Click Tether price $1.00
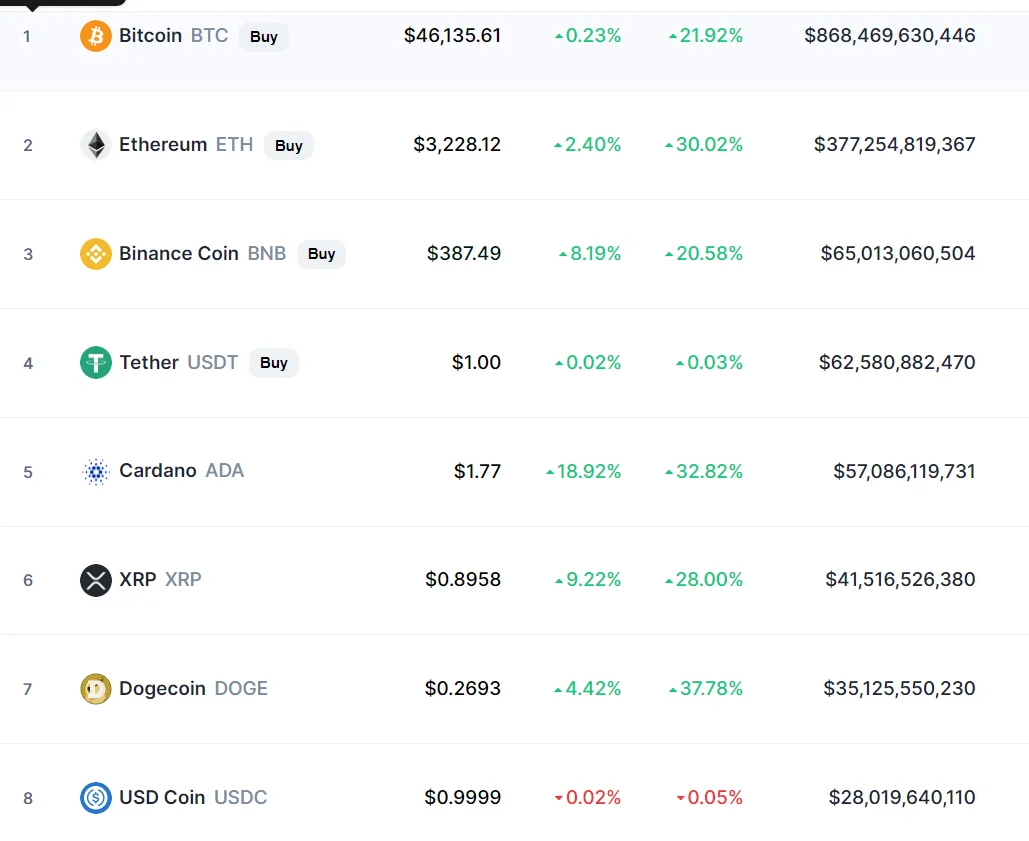Image resolution: width=1029 pixels, height=841 pixels. pyautogui.click(x=476, y=362)
